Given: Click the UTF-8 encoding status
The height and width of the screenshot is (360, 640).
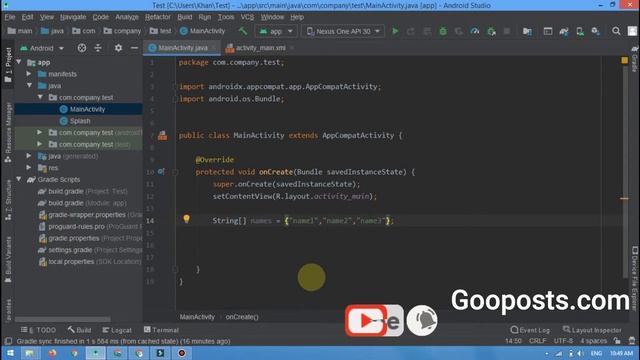Looking at the screenshot, I should click(x=563, y=341).
